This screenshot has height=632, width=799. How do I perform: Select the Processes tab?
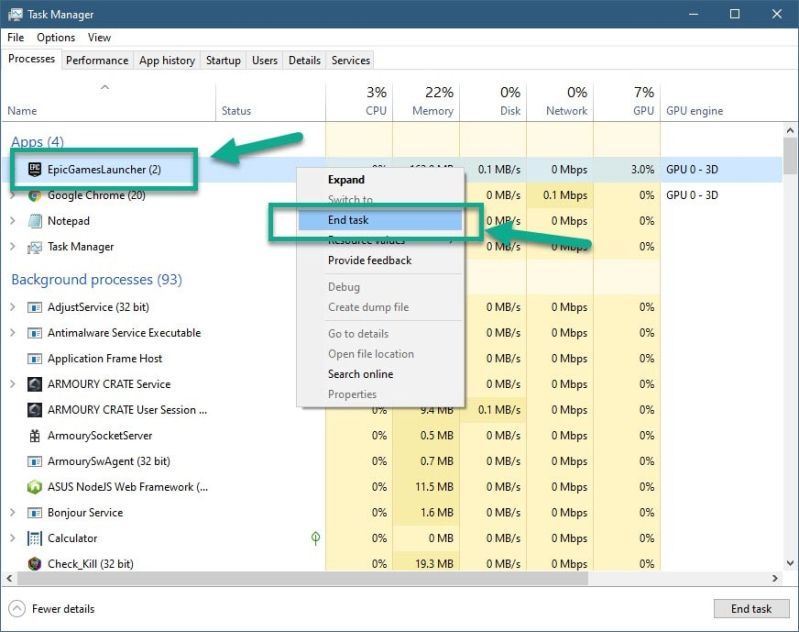pyautogui.click(x=32, y=59)
